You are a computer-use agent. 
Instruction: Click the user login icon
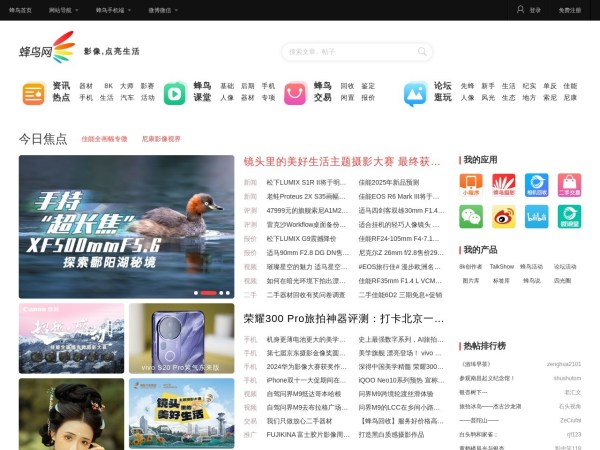(x=522, y=10)
